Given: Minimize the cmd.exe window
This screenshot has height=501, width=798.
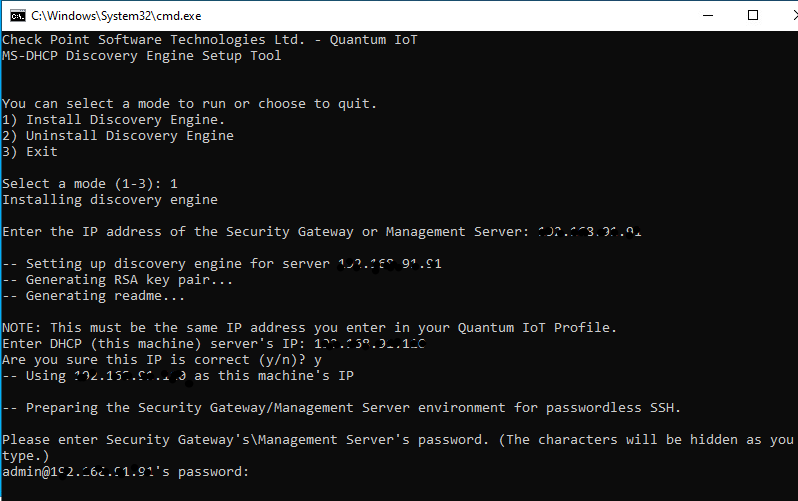Looking at the screenshot, I should (x=707, y=16).
